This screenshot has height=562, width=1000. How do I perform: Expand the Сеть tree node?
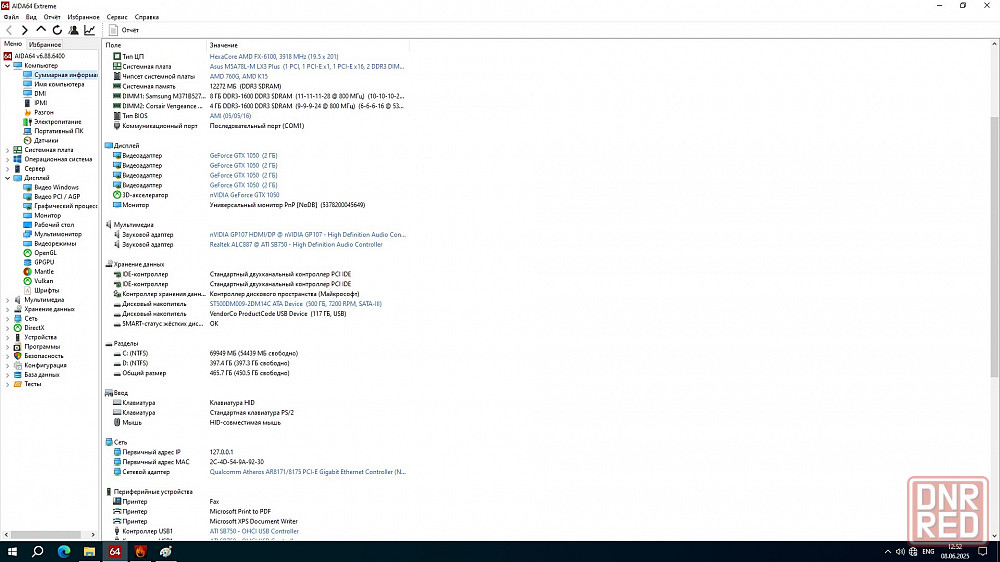pyautogui.click(x=8, y=318)
